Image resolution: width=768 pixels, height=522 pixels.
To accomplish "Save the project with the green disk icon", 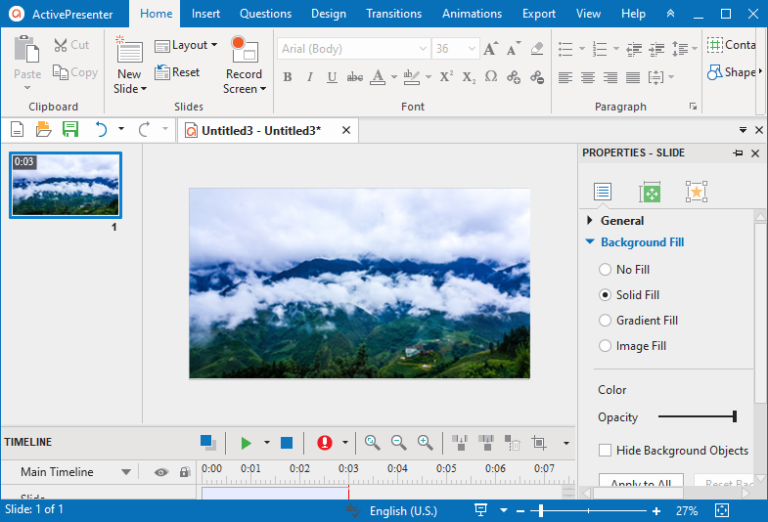I will pos(71,129).
